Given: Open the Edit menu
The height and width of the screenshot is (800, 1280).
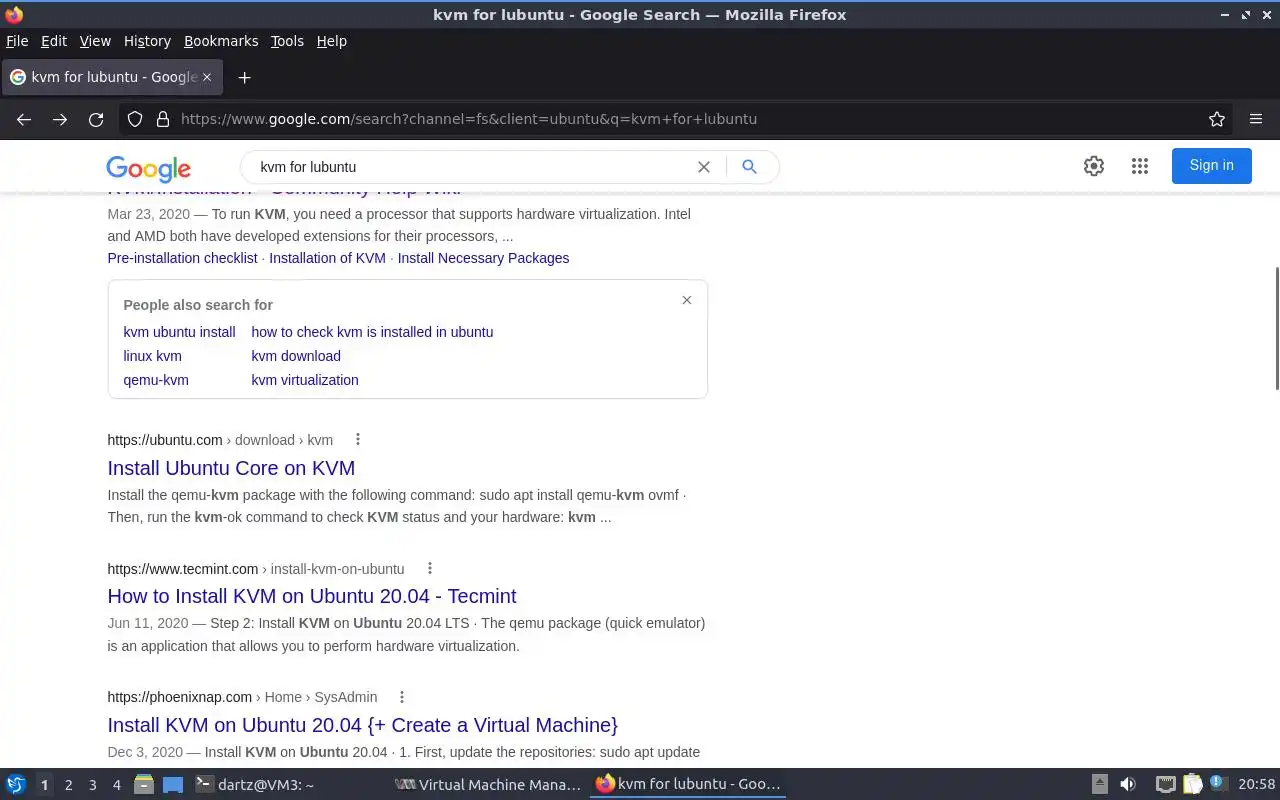Looking at the screenshot, I should (54, 41).
